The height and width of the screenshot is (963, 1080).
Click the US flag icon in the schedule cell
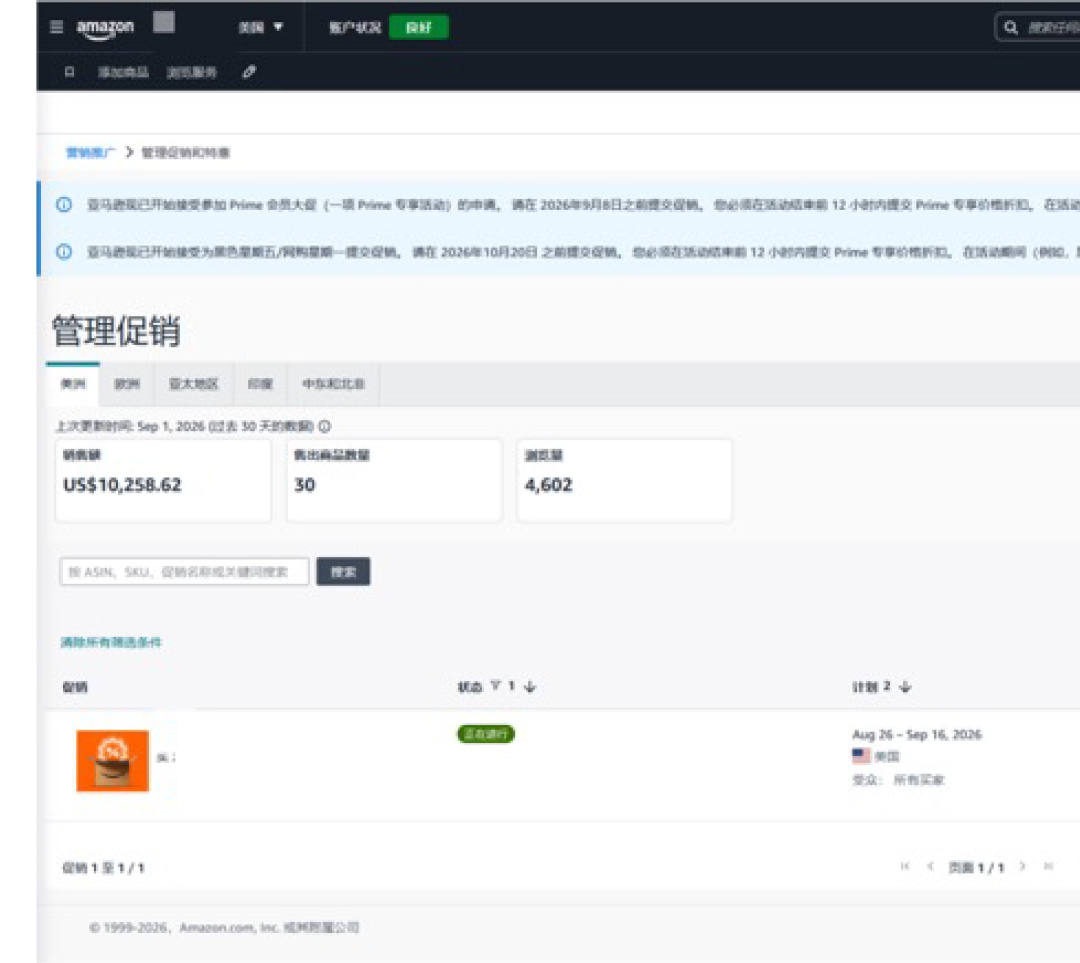click(x=861, y=756)
